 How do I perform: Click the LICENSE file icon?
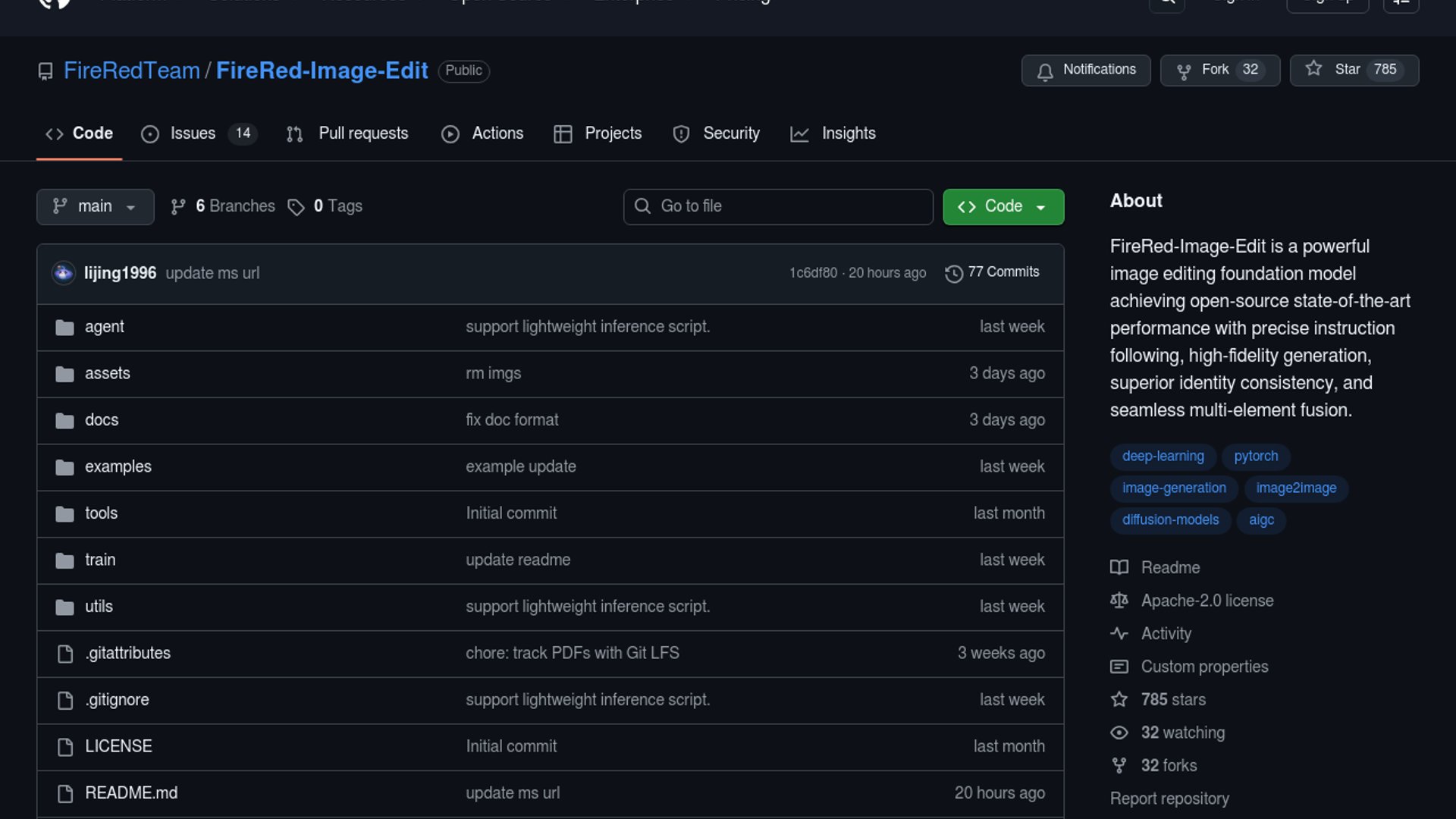pyautogui.click(x=65, y=747)
